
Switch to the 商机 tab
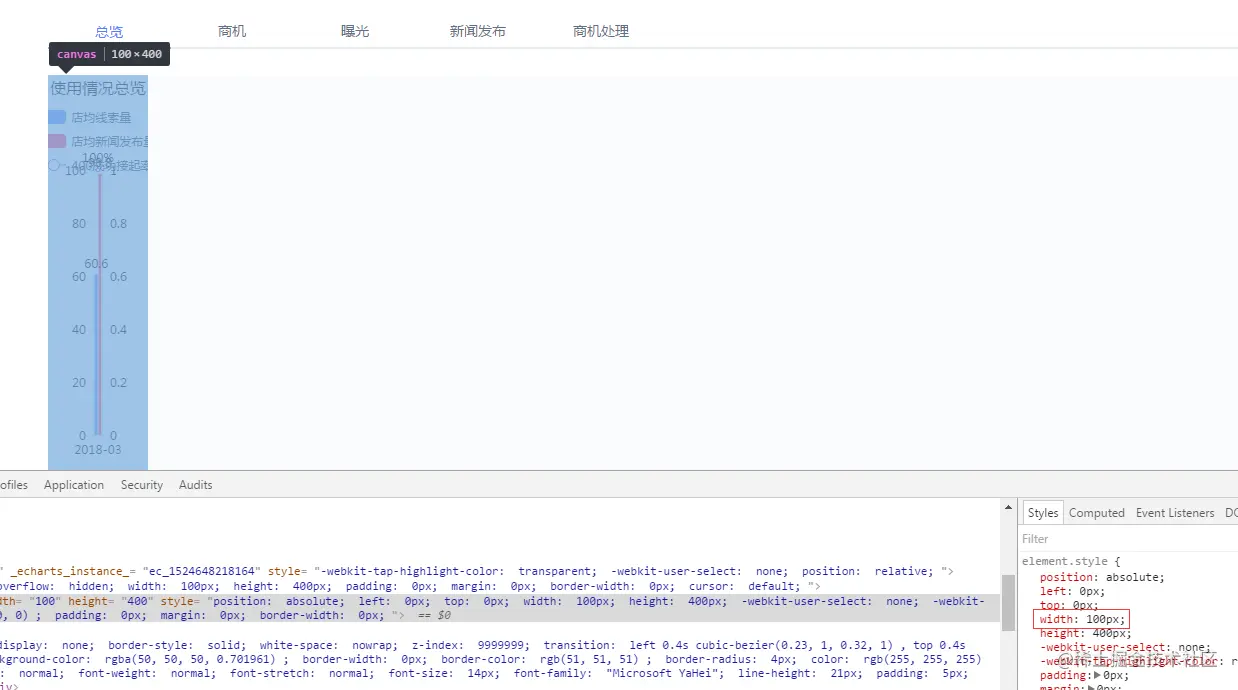pyautogui.click(x=232, y=31)
